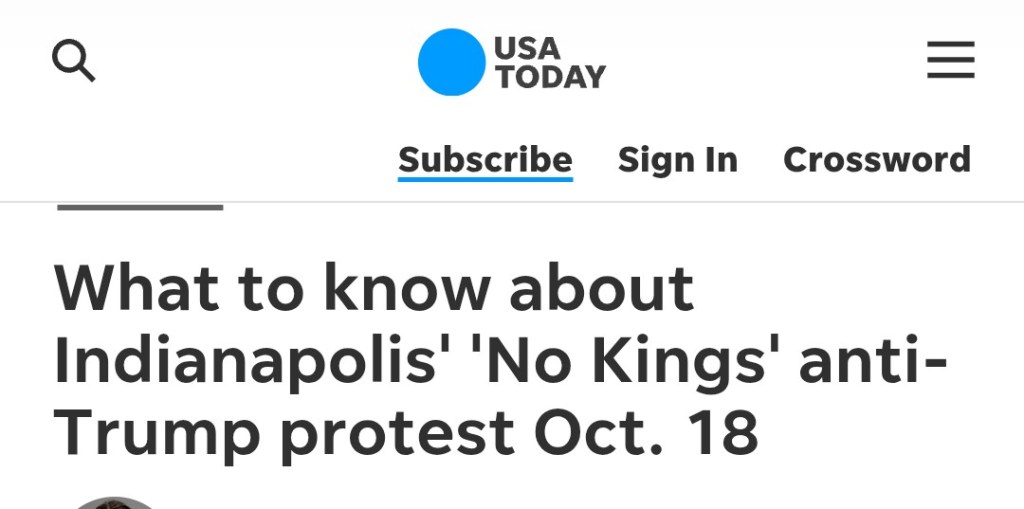This screenshot has width=1024, height=509.
Task: Click the USA TODAY wordmark text
Action: (x=549, y=62)
